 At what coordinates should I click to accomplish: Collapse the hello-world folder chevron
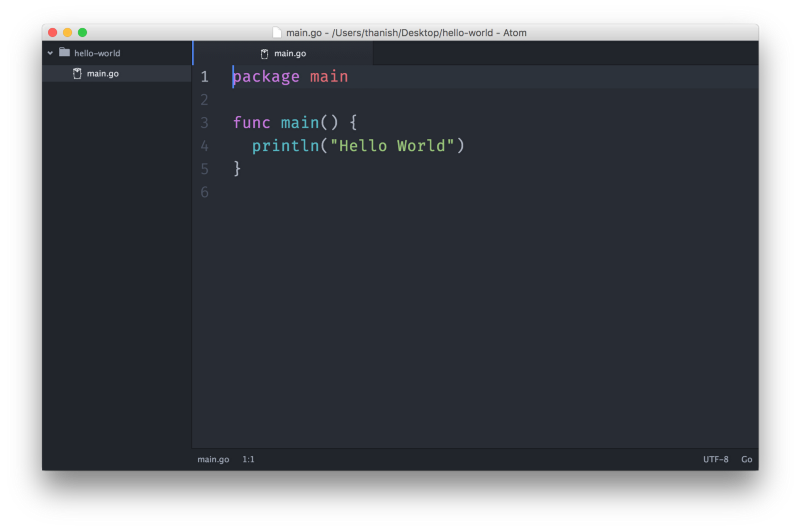click(50, 53)
